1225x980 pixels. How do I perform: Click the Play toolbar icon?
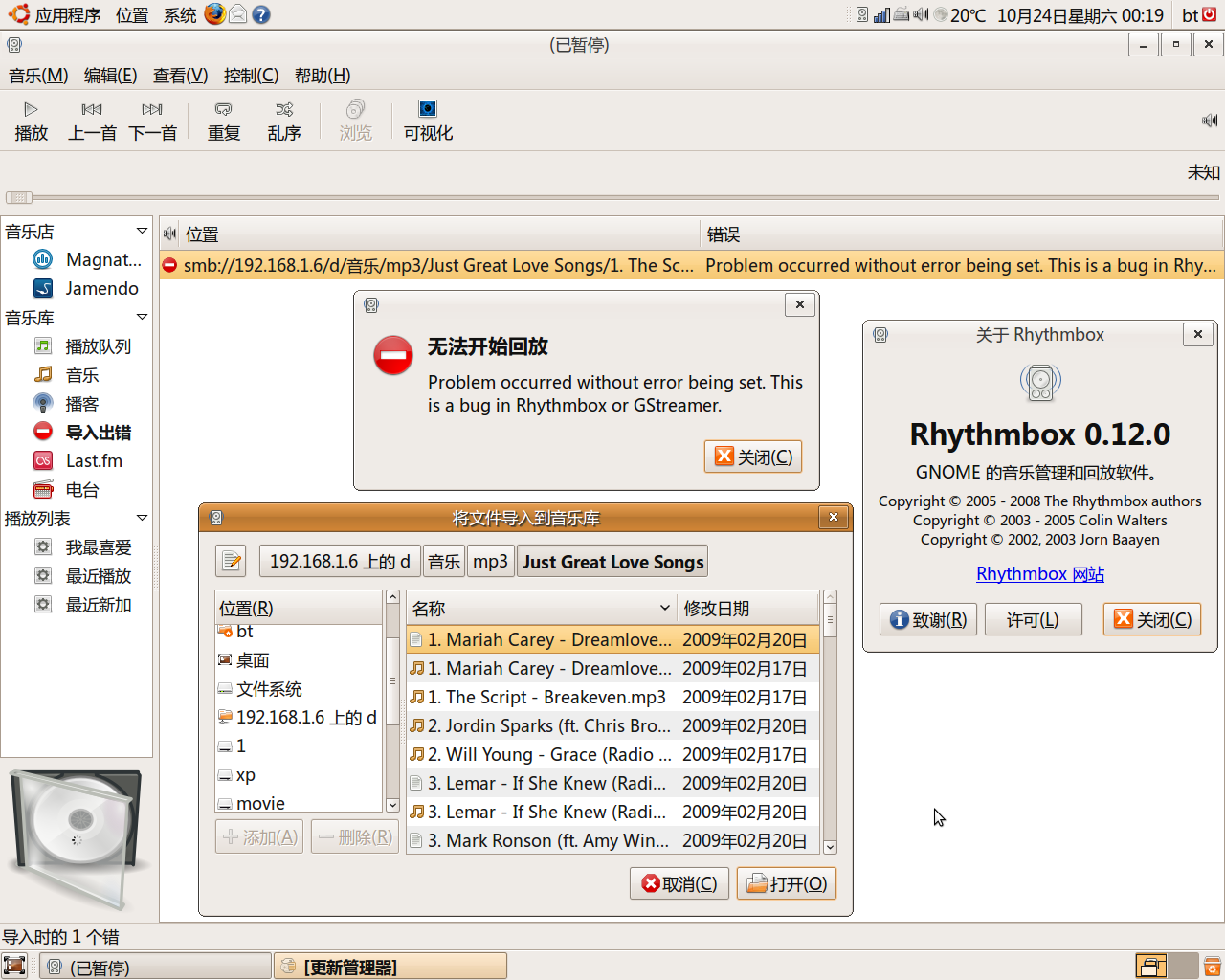pyautogui.click(x=31, y=121)
